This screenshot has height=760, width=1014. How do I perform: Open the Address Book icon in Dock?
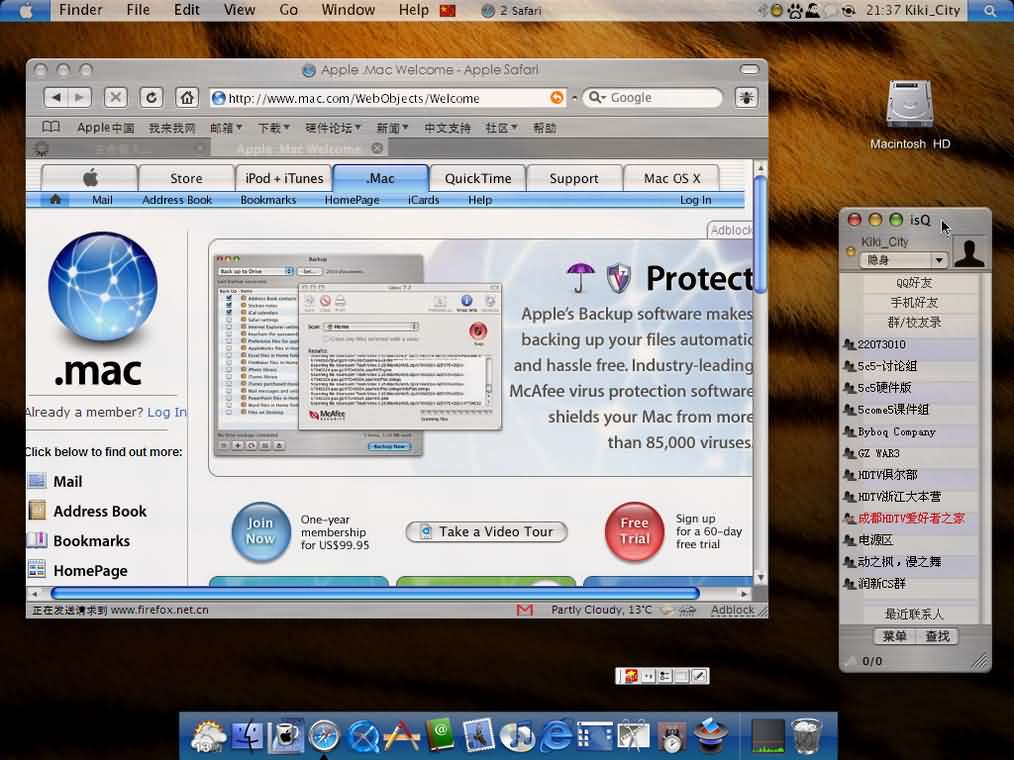pyautogui.click(x=440, y=735)
